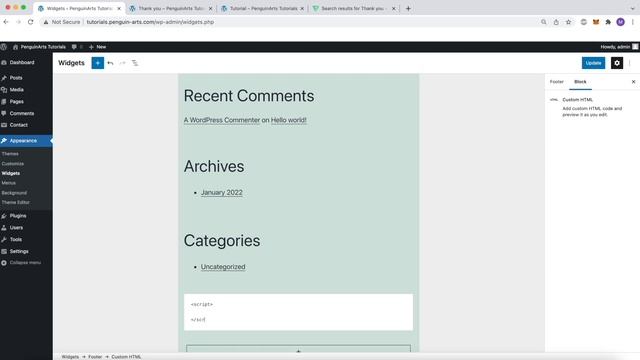The image size is (640, 360).
Task: Open browser zoom search icon
Action: [544, 22]
